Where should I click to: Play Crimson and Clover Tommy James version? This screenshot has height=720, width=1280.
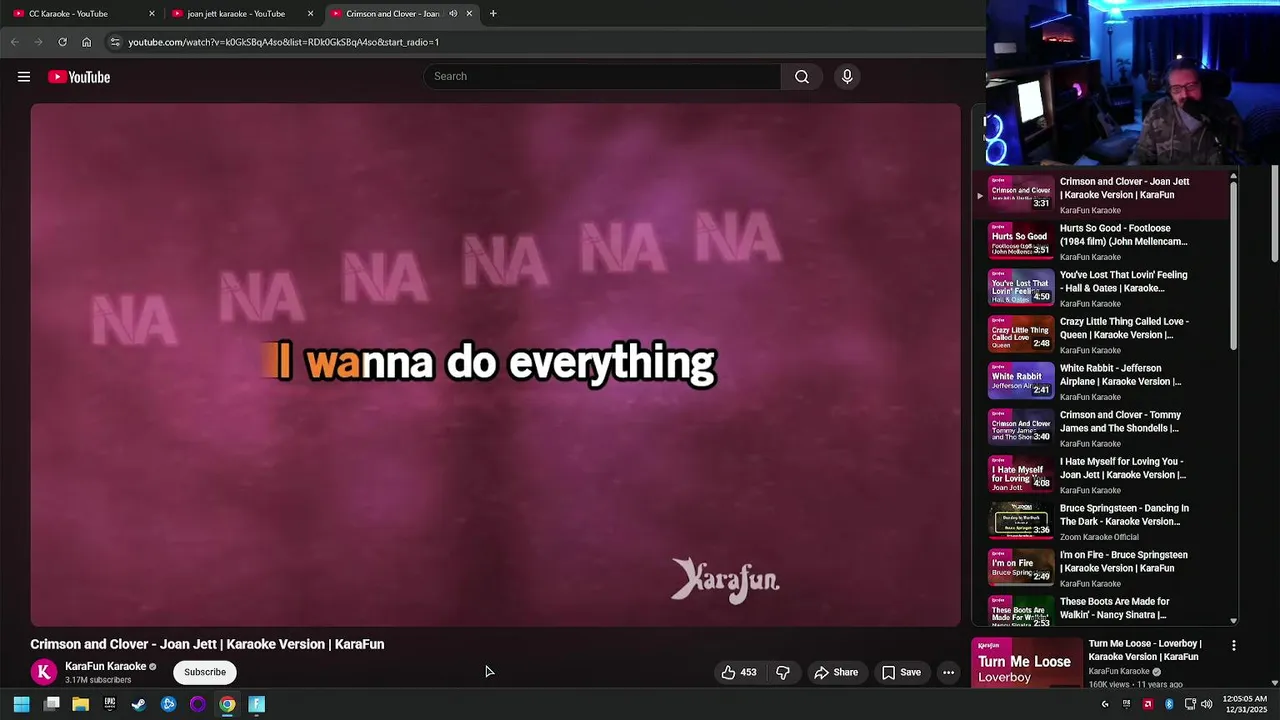tap(1104, 428)
